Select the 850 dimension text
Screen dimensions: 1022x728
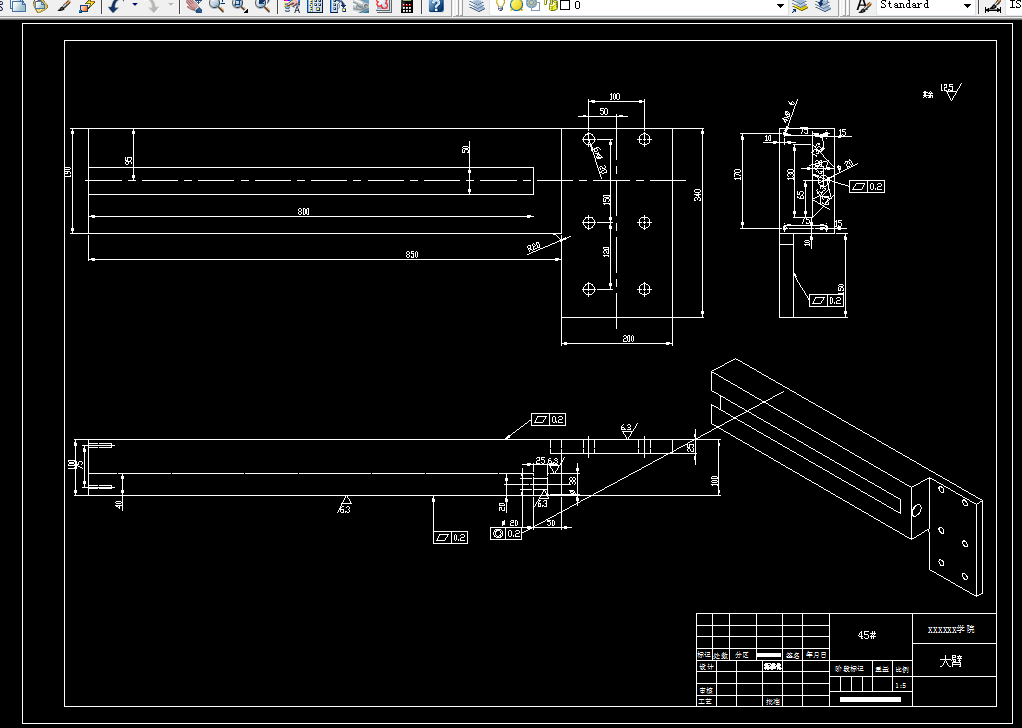[412, 255]
